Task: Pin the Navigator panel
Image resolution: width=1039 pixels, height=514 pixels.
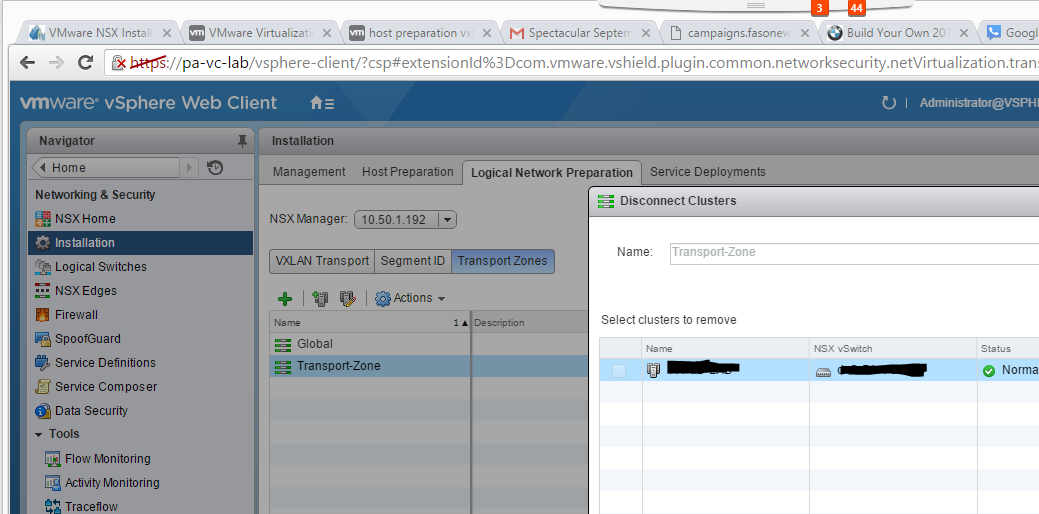Action: coord(242,140)
